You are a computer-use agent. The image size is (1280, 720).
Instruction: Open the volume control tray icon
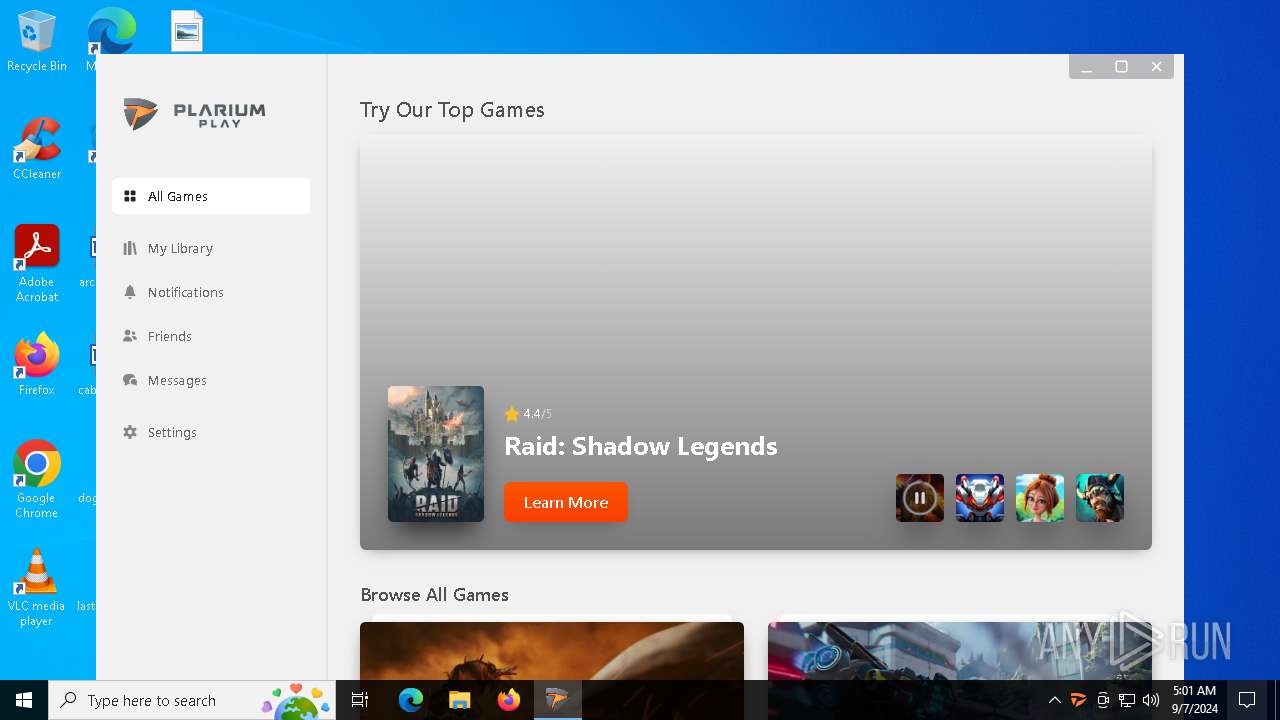(1151, 700)
